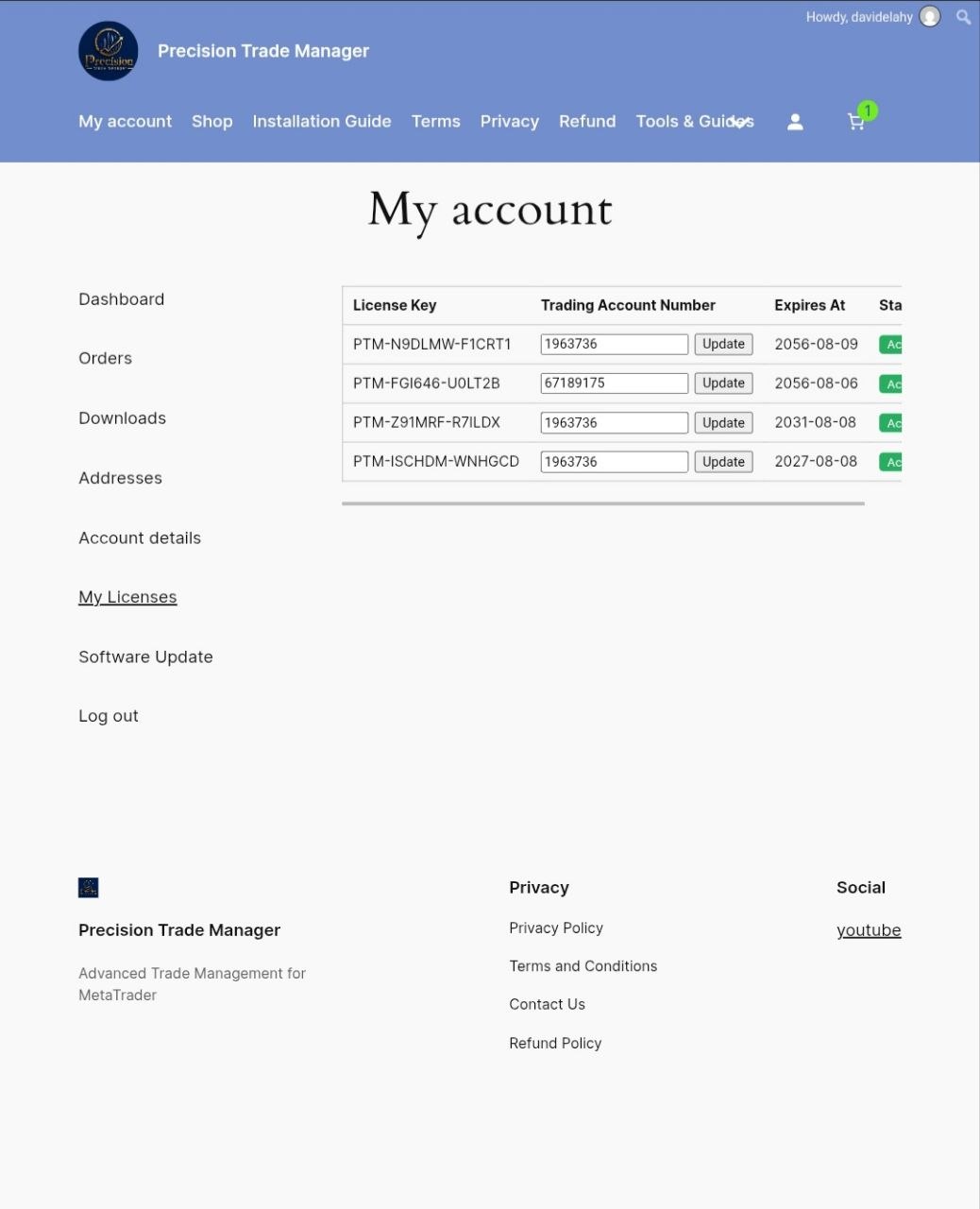Open Orders in the account sidebar
The width and height of the screenshot is (980, 1209).
pyautogui.click(x=106, y=358)
